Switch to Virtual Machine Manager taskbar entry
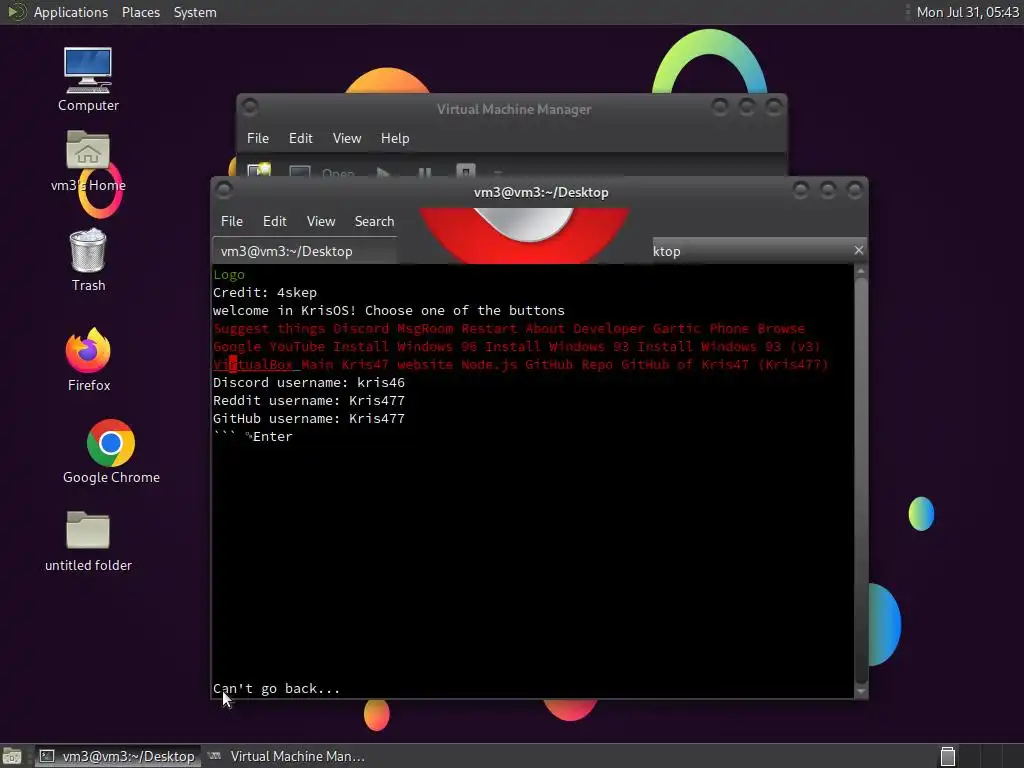 click(286, 756)
